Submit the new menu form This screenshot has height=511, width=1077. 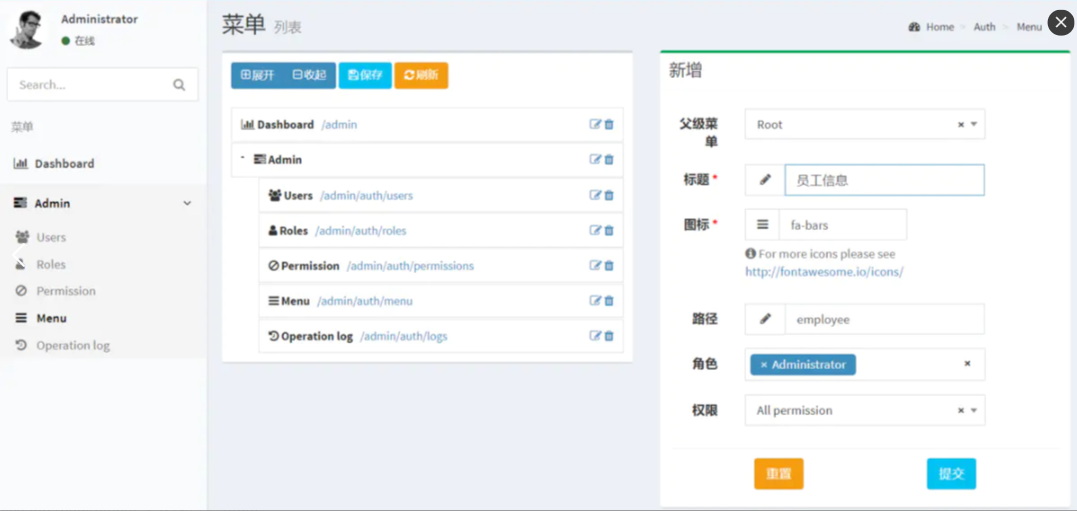(x=951, y=474)
